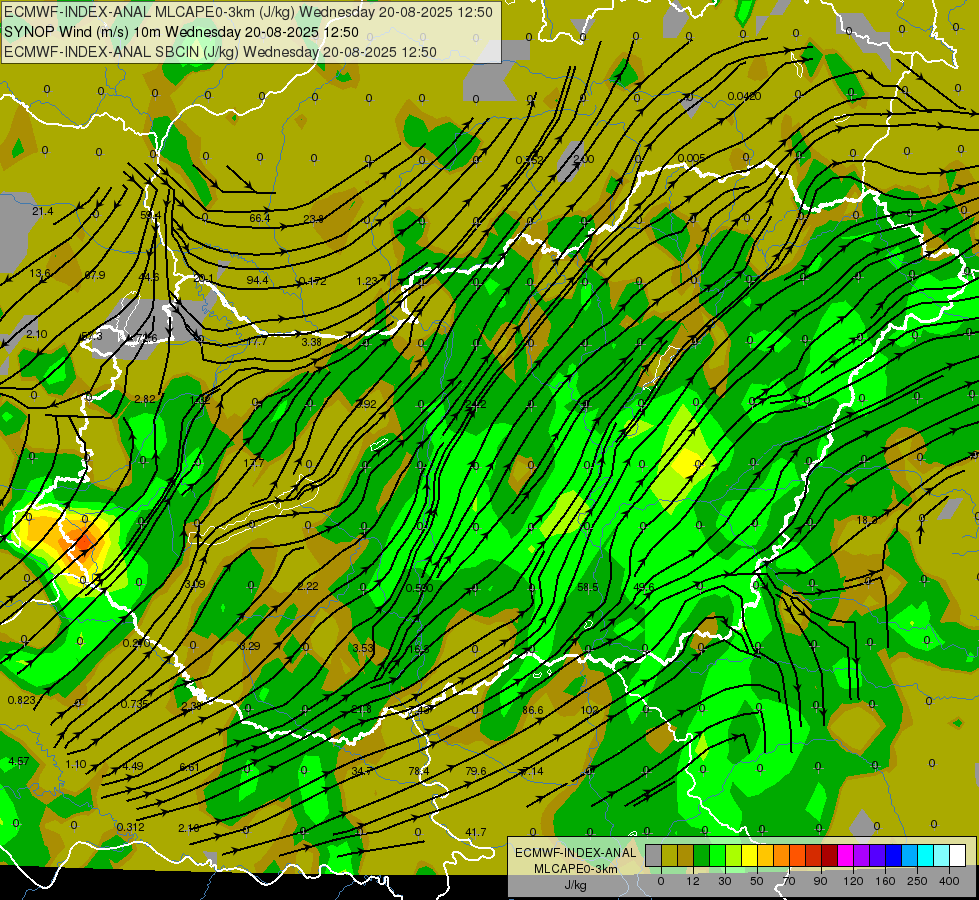Click the 66.4 value on the map
Screen dimensions: 979x900
(260, 218)
